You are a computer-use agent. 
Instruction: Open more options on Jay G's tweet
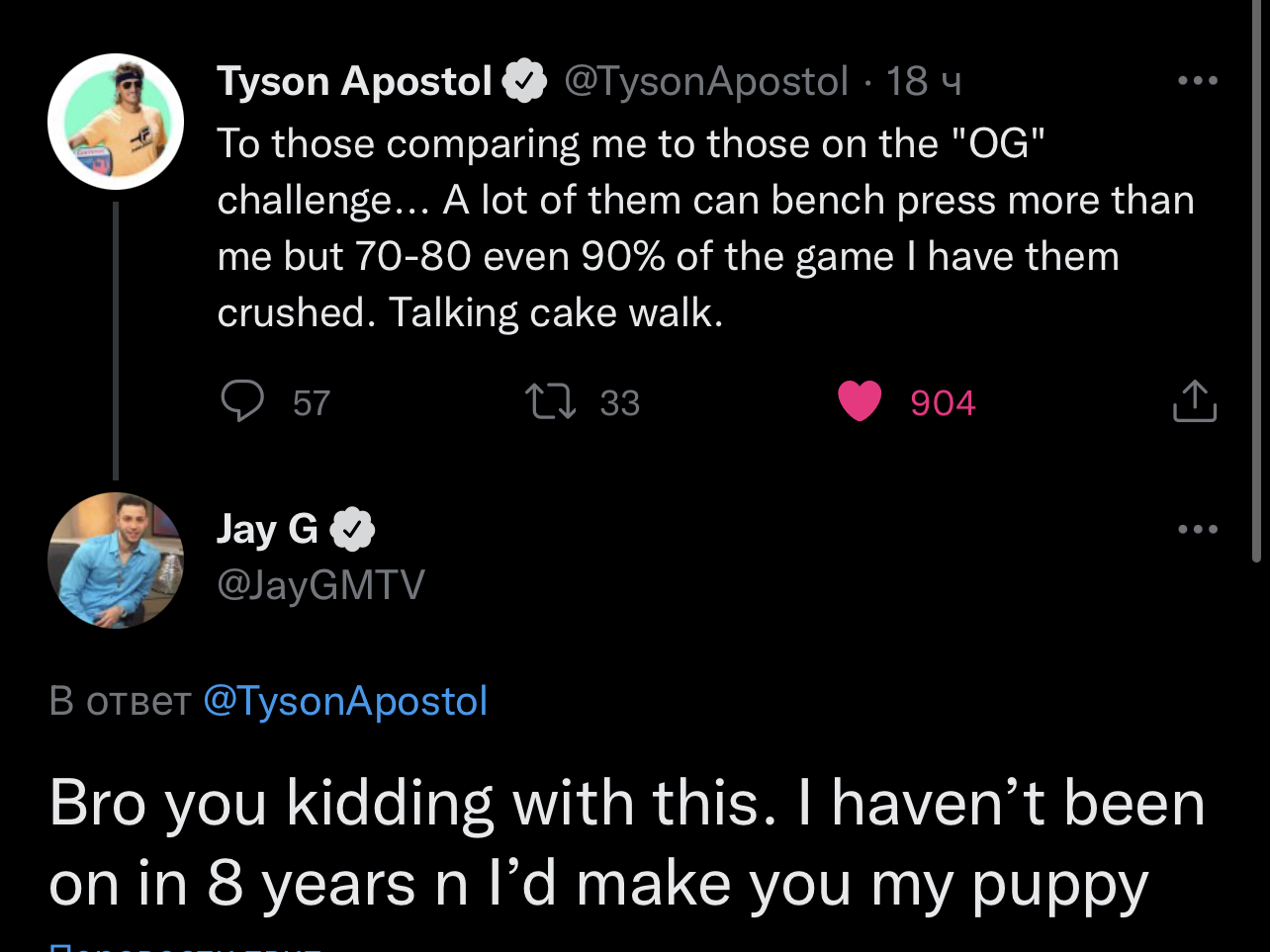1198,529
